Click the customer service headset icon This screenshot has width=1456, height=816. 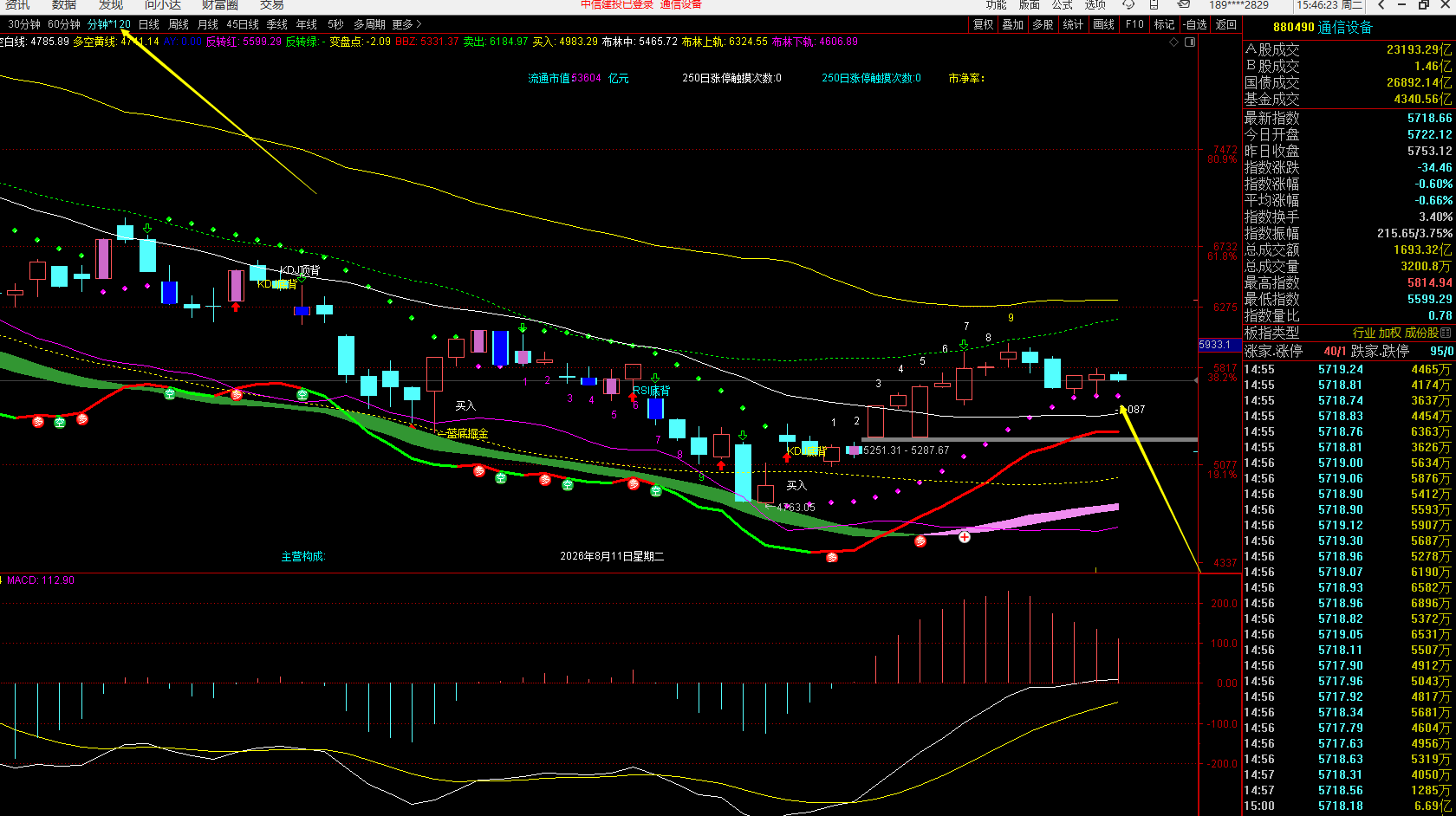1128,5
